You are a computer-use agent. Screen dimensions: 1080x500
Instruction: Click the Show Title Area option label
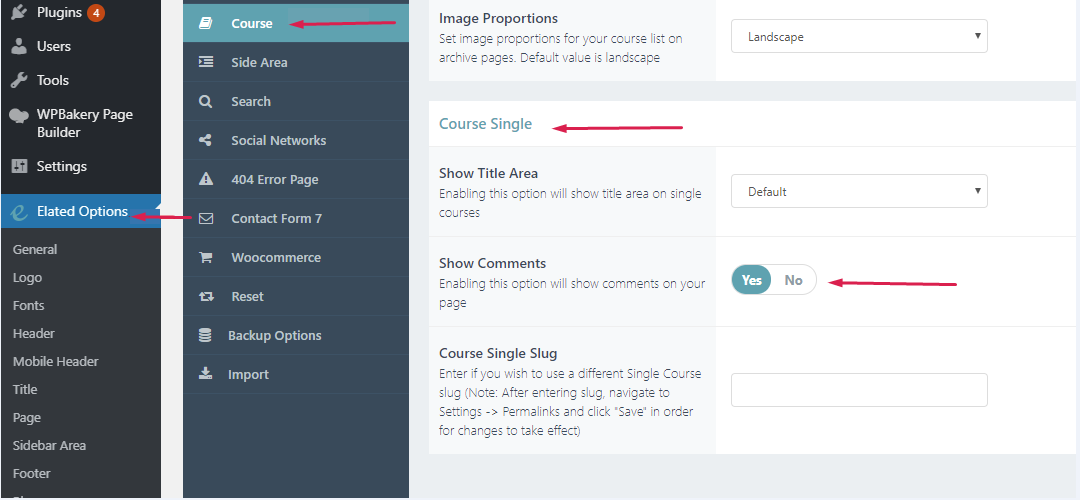coord(488,173)
